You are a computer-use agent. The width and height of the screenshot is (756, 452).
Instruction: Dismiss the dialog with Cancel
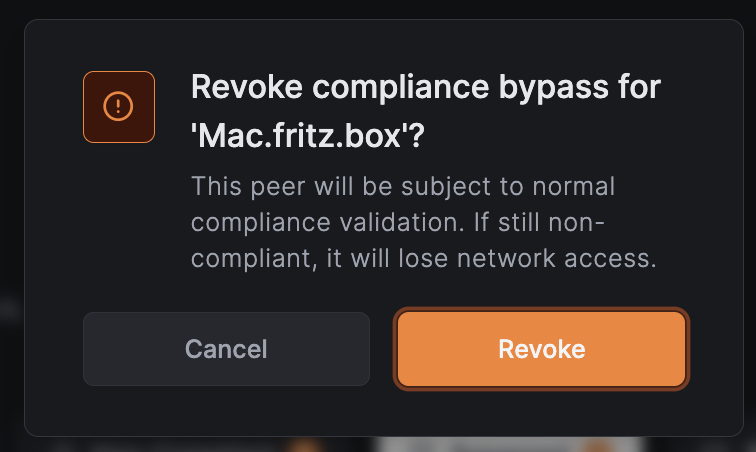coord(226,349)
